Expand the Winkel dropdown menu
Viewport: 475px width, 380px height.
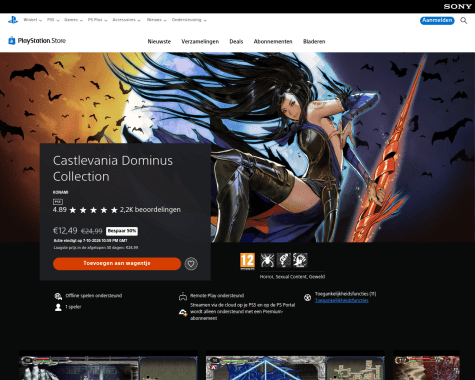[x=32, y=20]
